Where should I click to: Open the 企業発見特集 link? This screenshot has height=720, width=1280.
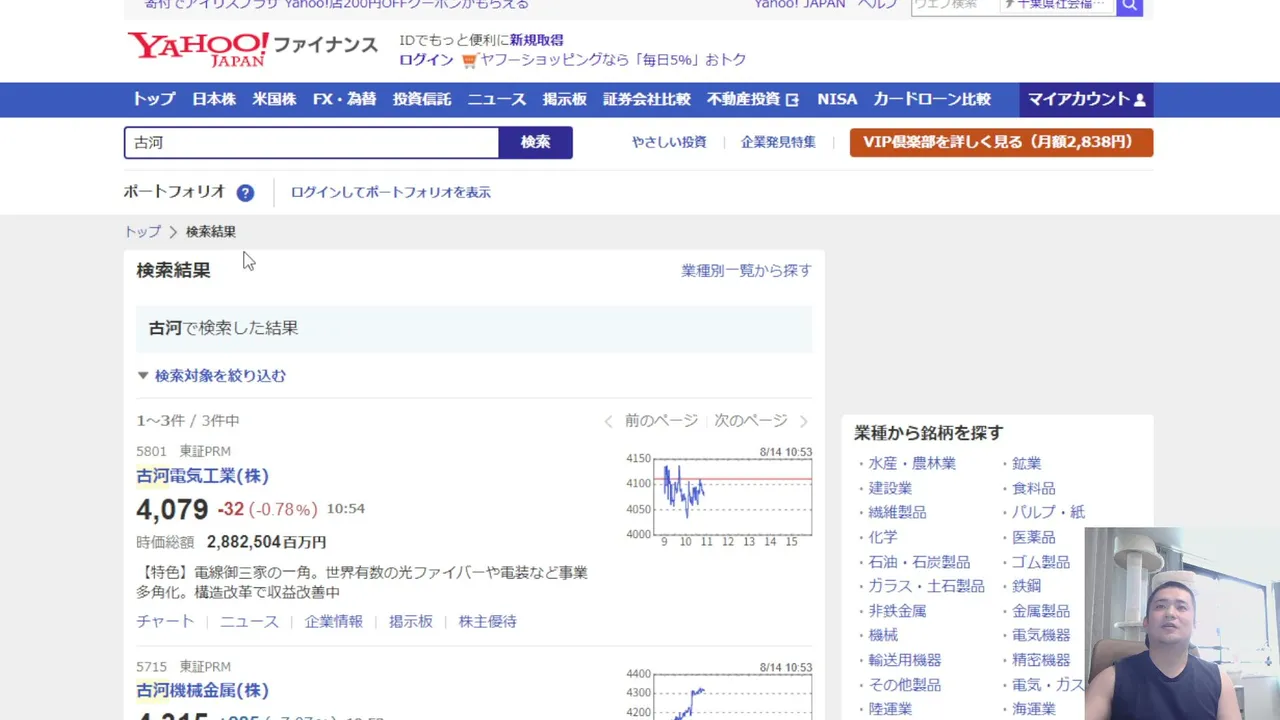[778, 142]
